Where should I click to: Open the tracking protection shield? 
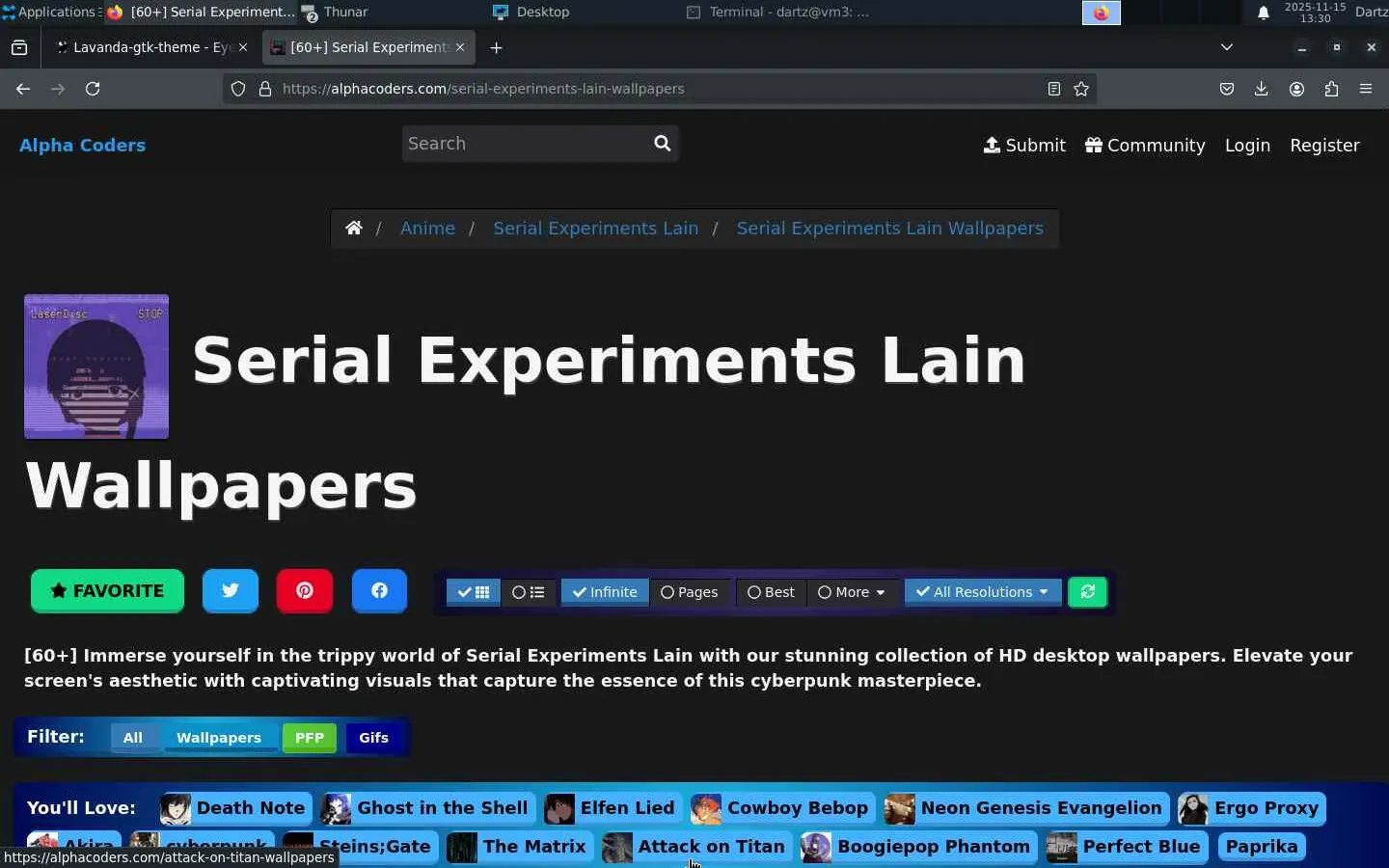coord(238,89)
